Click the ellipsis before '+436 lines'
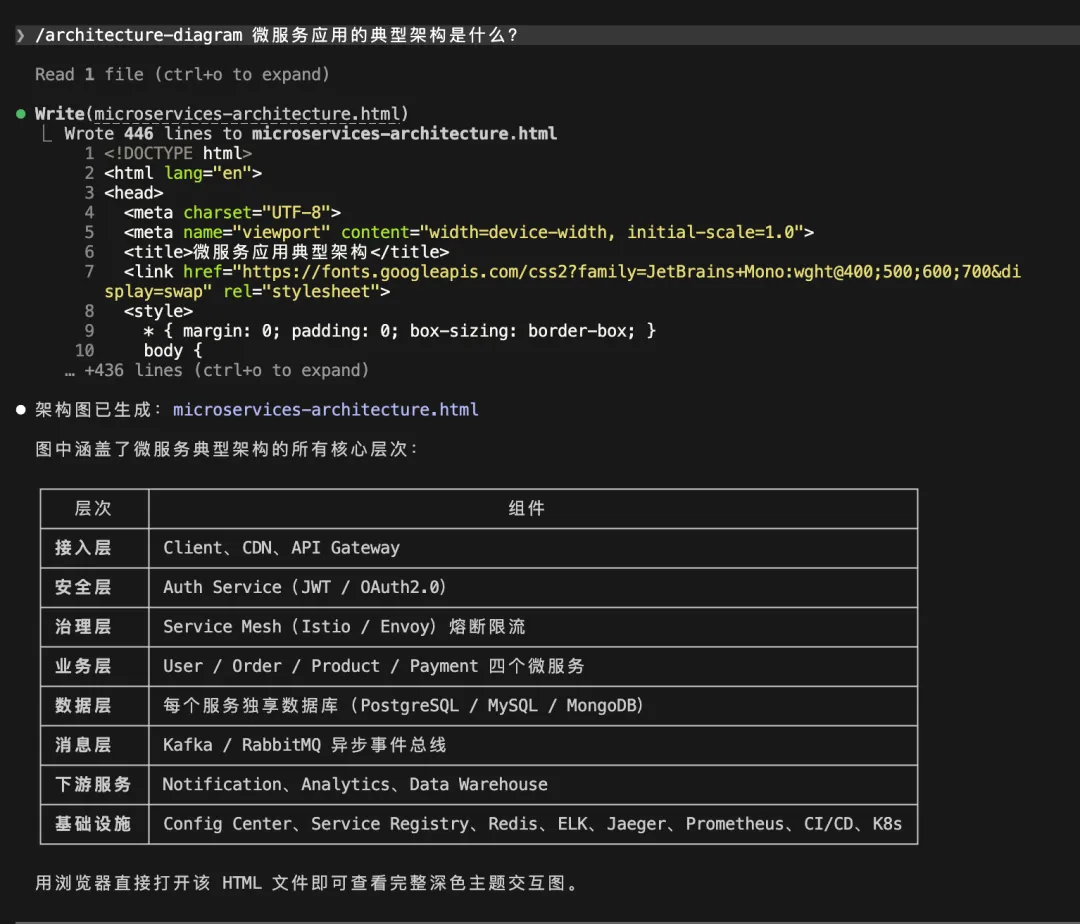The width and height of the screenshot is (1080, 924). pyautogui.click(x=70, y=371)
